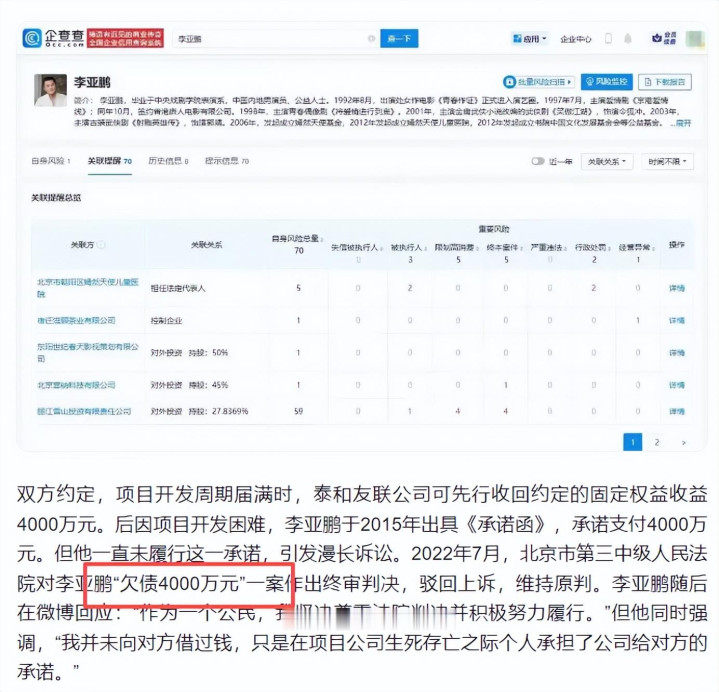Open 详情 for 持股 27.8369% row
Viewport: 719px width, 692px height.
tap(677, 411)
